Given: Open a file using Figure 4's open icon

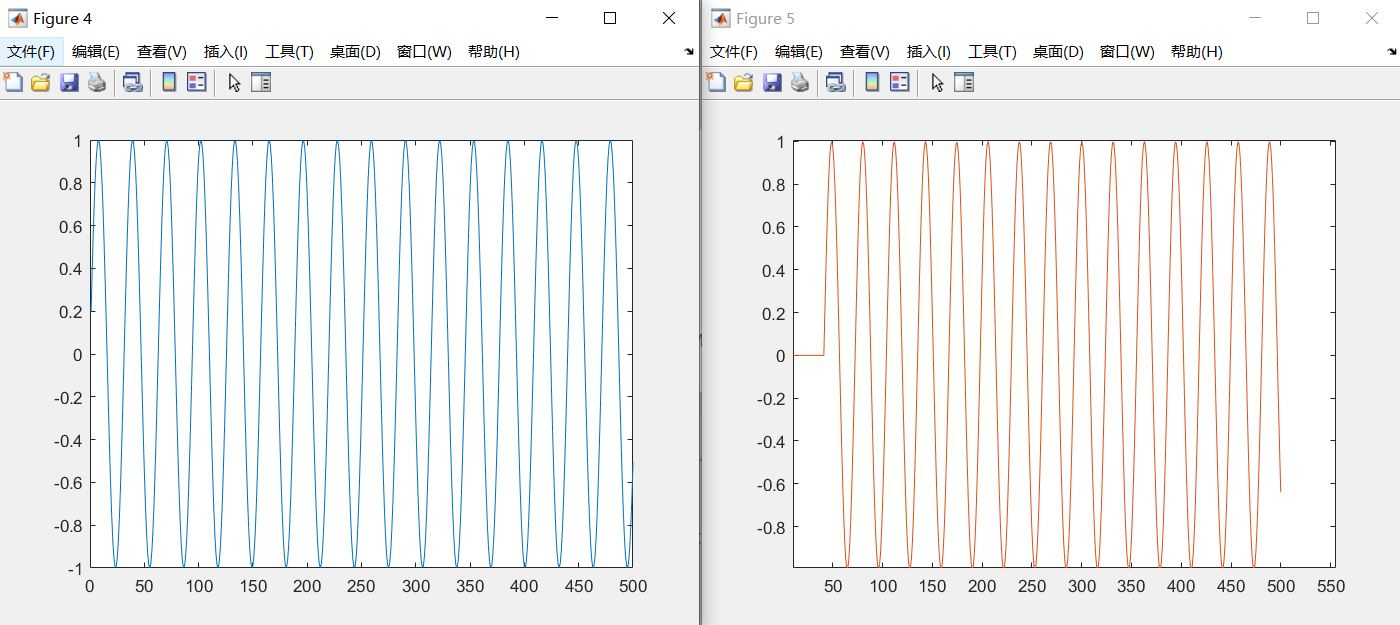Looking at the screenshot, I should [40, 82].
